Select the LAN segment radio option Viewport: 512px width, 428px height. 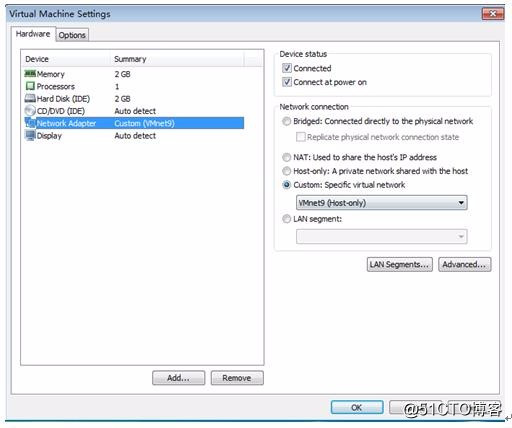click(286, 219)
